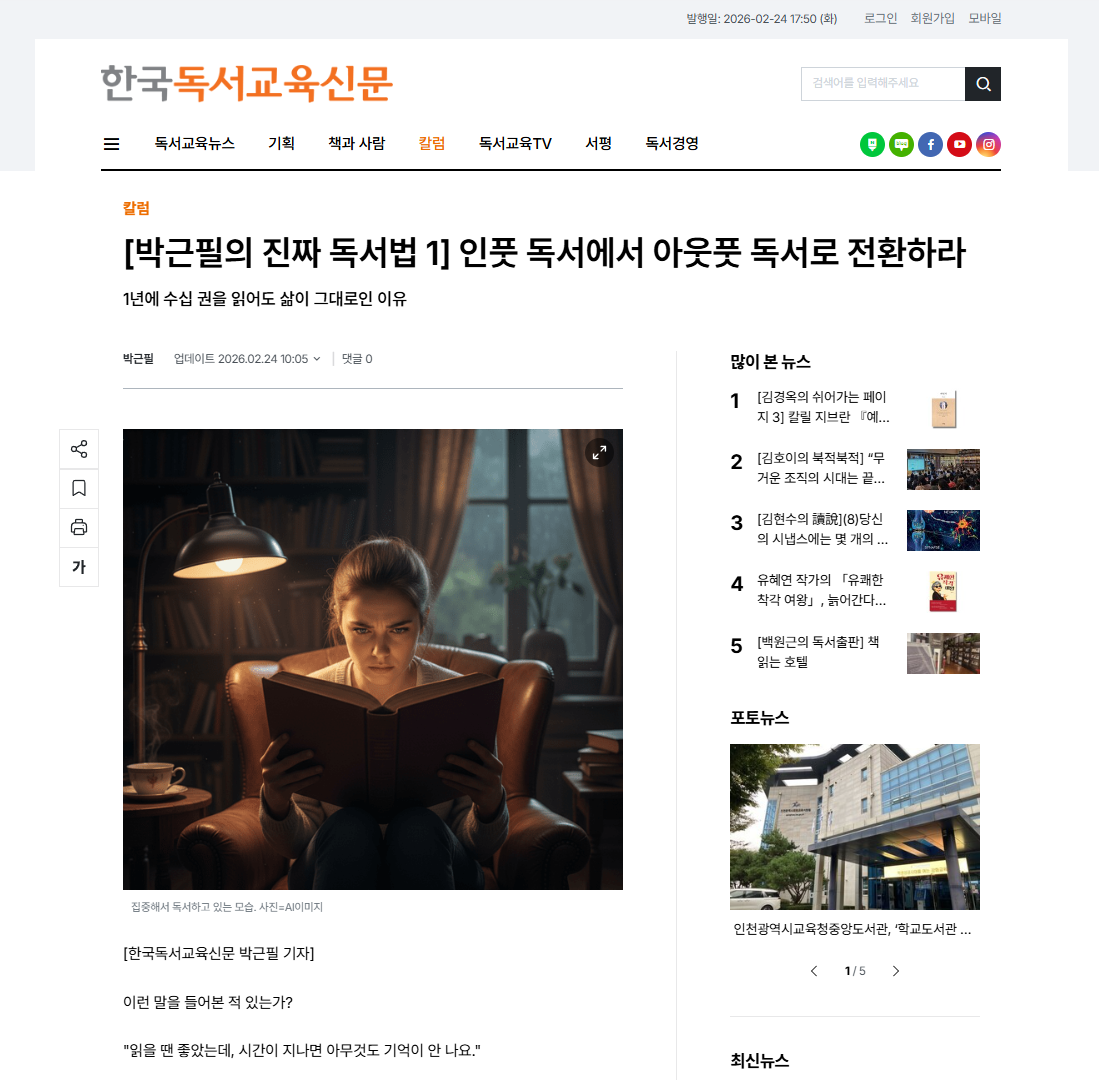Open the Instagram icon

coord(988,144)
